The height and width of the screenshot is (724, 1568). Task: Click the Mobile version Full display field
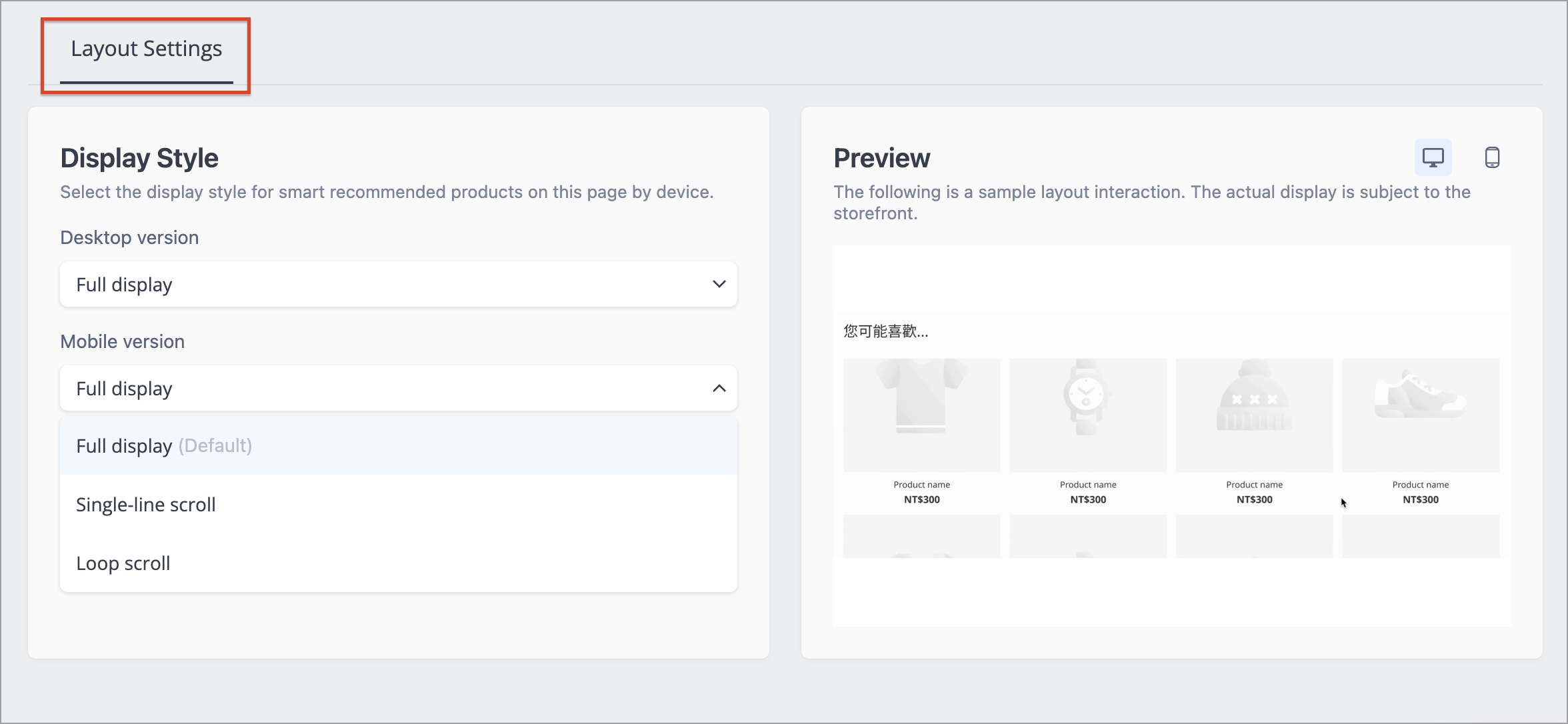[x=399, y=388]
